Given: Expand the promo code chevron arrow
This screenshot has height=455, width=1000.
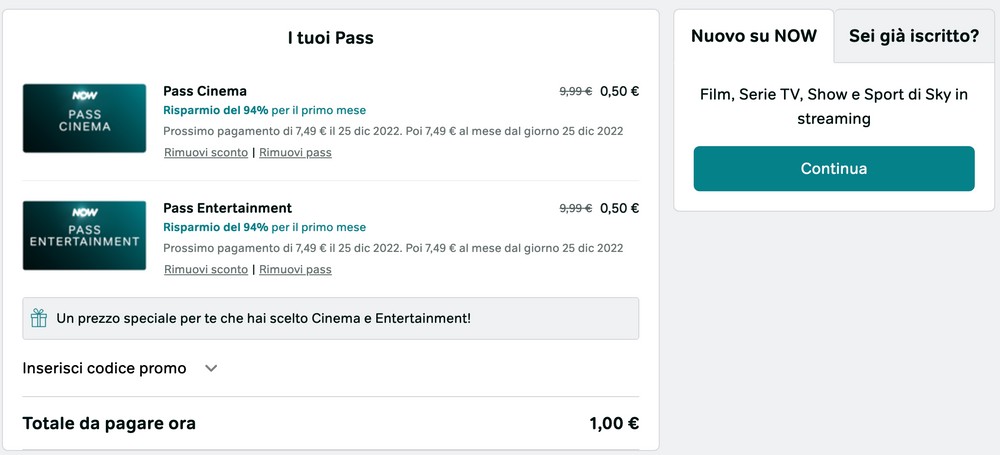Looking at the screenshot, I should click(211, 368).
